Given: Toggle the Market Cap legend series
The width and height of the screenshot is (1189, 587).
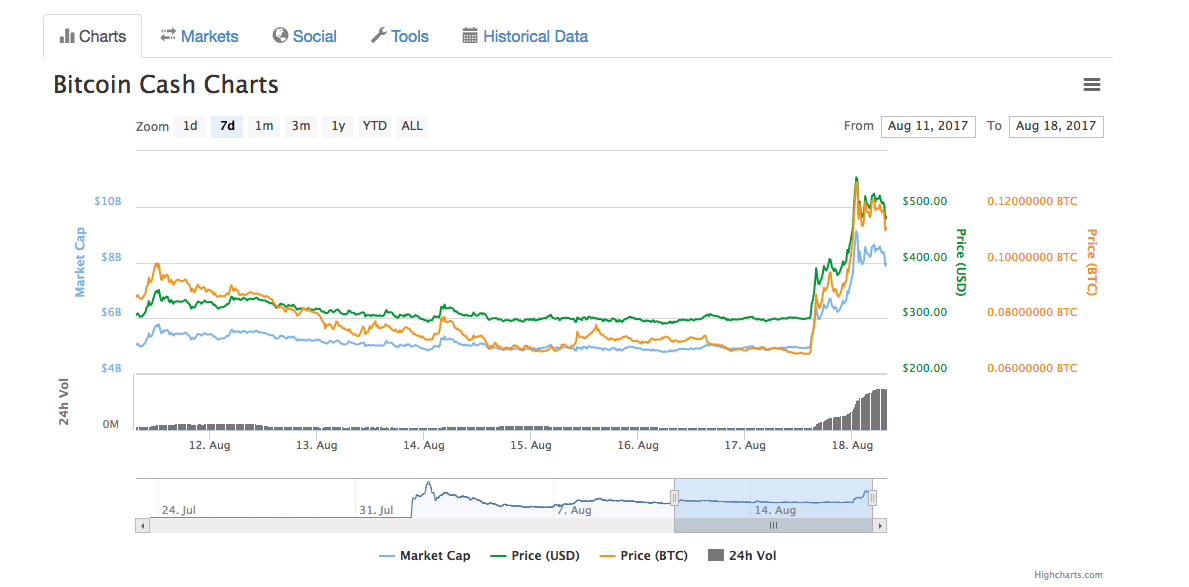Looking at the screenshot, I should pyautogui.click(x=425, y=556).
